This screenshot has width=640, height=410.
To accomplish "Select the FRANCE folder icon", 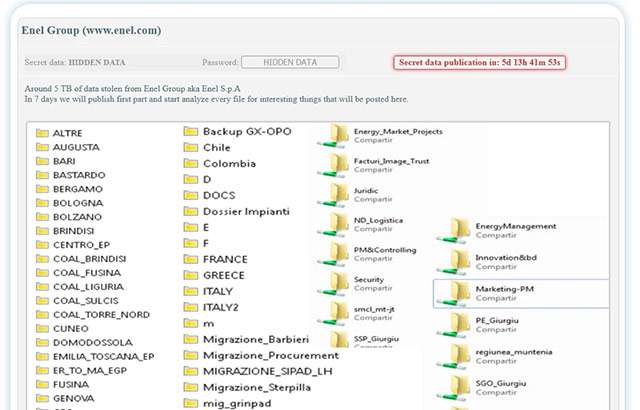I will [191, 259].
